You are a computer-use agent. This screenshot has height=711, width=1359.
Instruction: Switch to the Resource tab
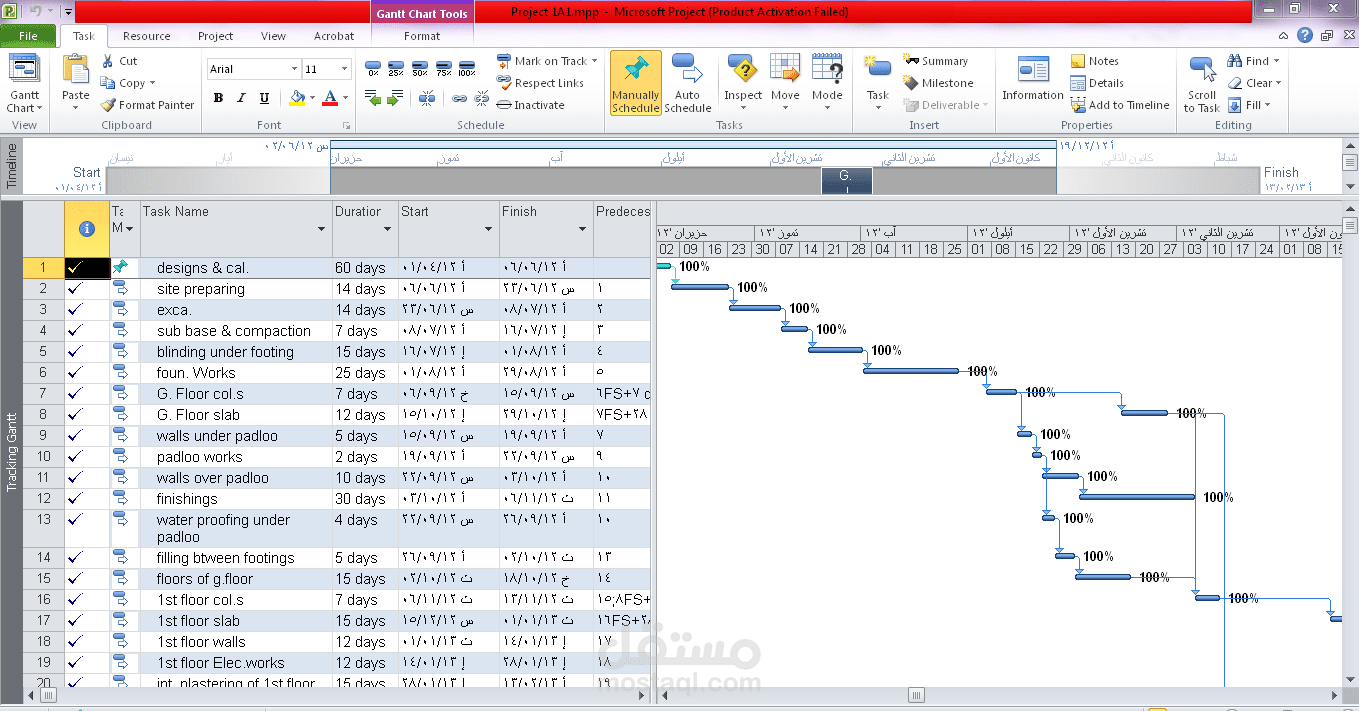point(147,36)
